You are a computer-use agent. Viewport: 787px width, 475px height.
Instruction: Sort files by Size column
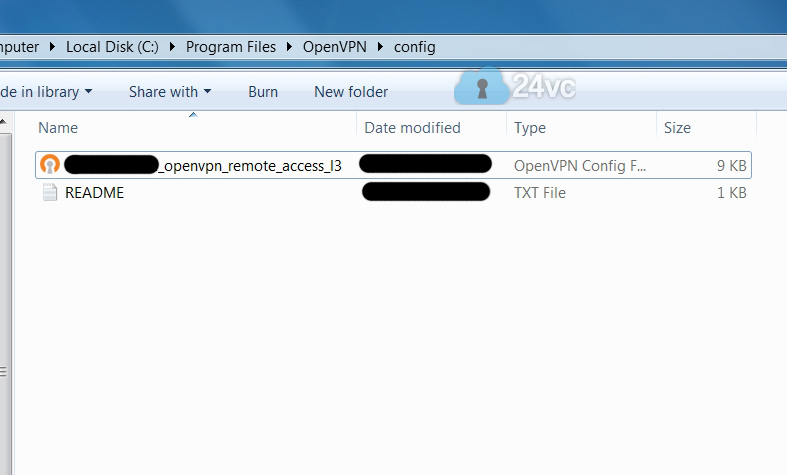(677, 128)
